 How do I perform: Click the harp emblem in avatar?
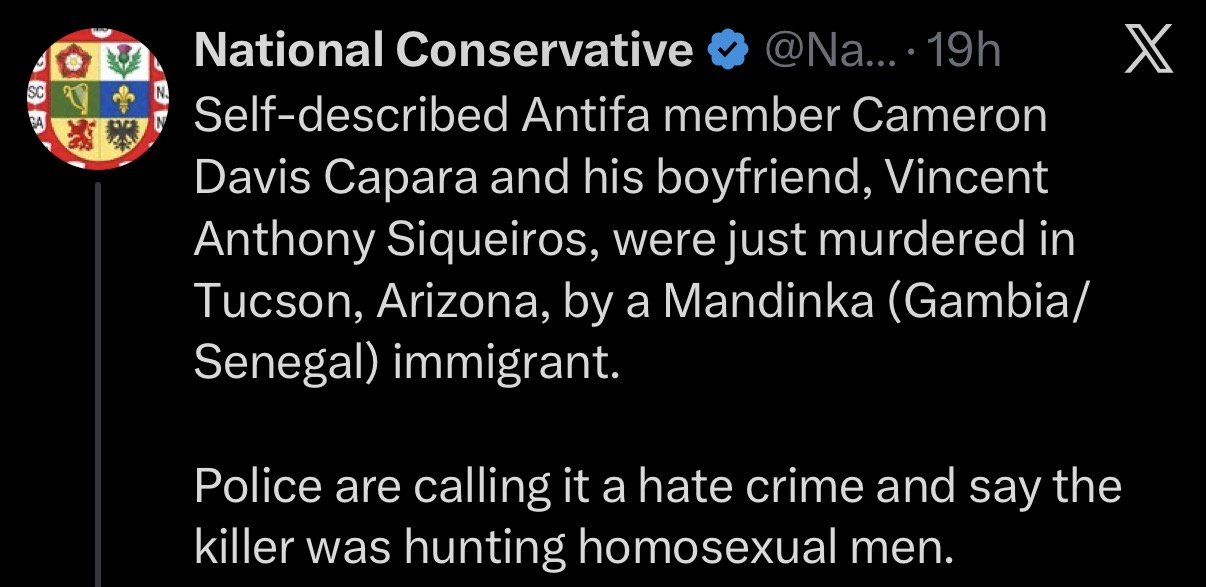point(75,98)
